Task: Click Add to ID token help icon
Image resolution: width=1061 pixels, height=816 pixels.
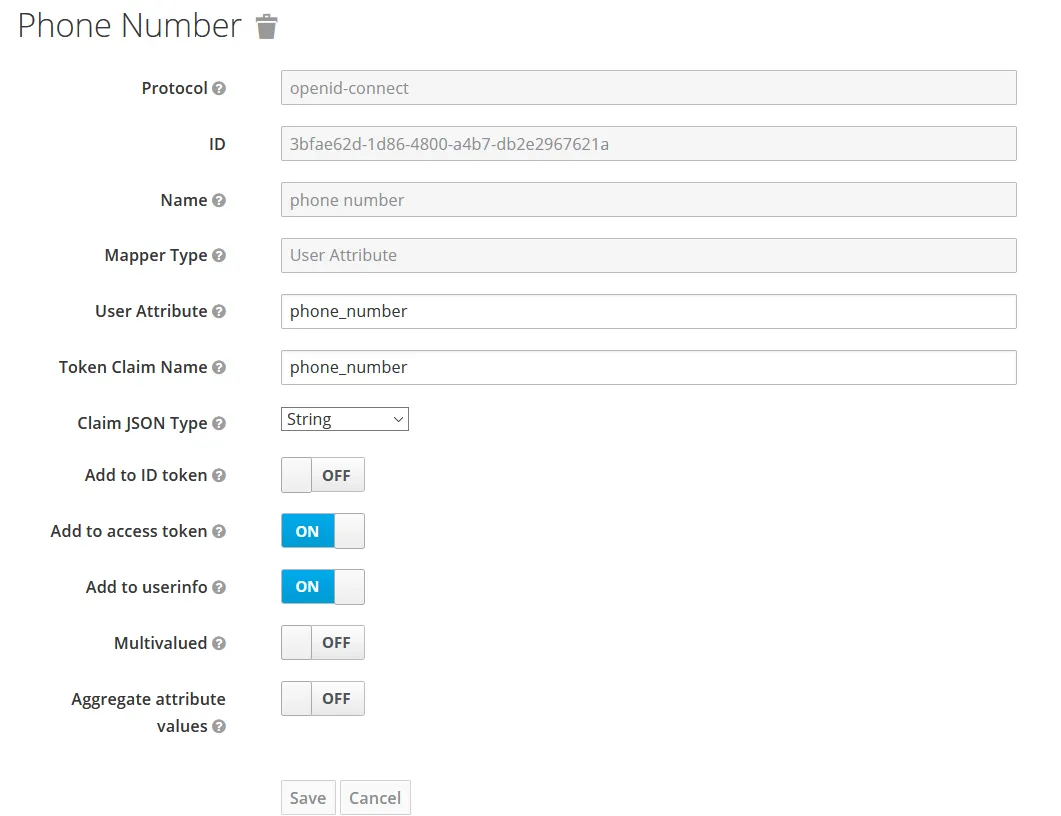Action: click(x=219, y=475)
